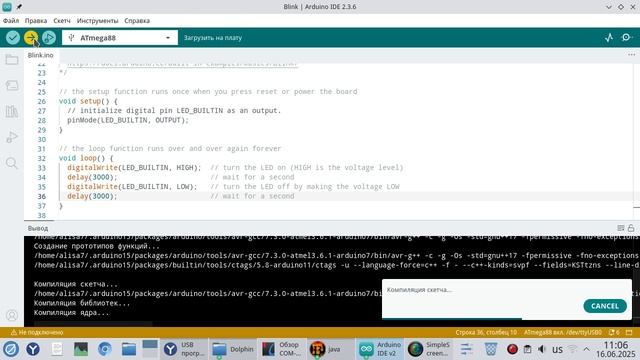
Task: Click 'Строка 36, столбец 10' cursor position
Action: tap(486, 332)
